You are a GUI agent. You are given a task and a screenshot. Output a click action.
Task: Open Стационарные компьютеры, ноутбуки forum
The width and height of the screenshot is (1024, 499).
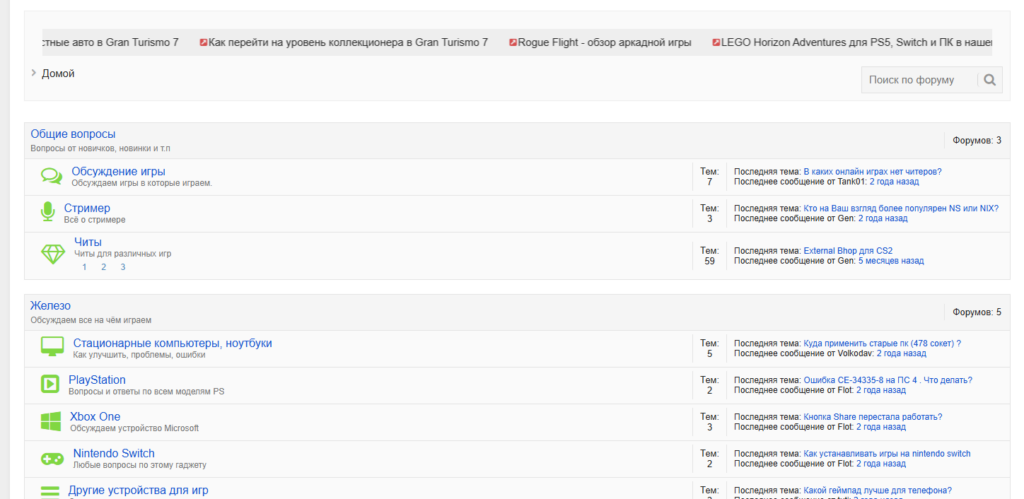(172, 343)
